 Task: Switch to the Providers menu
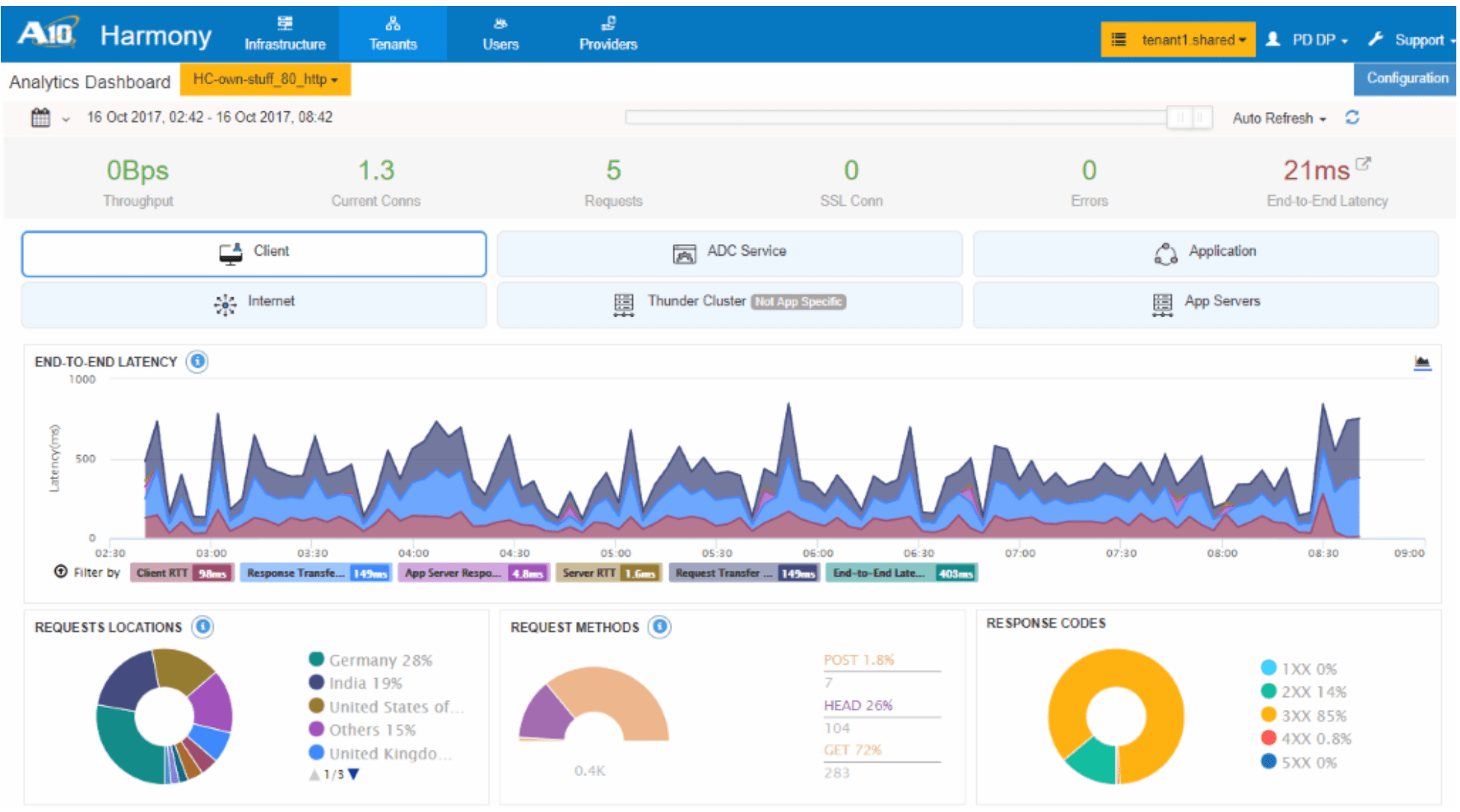coord(608,34)
